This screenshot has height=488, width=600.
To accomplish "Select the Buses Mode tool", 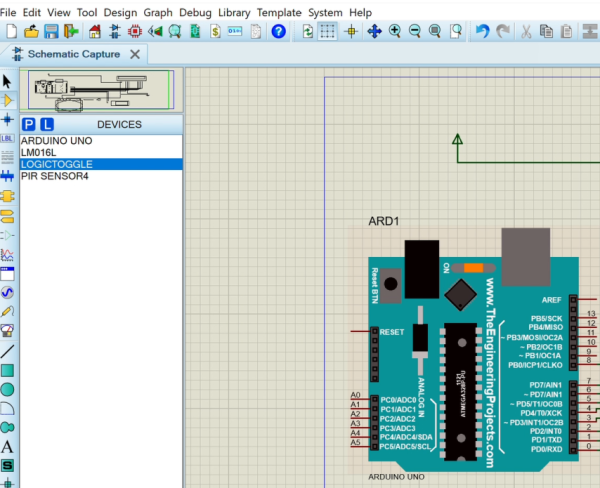I will coord(7,176).
